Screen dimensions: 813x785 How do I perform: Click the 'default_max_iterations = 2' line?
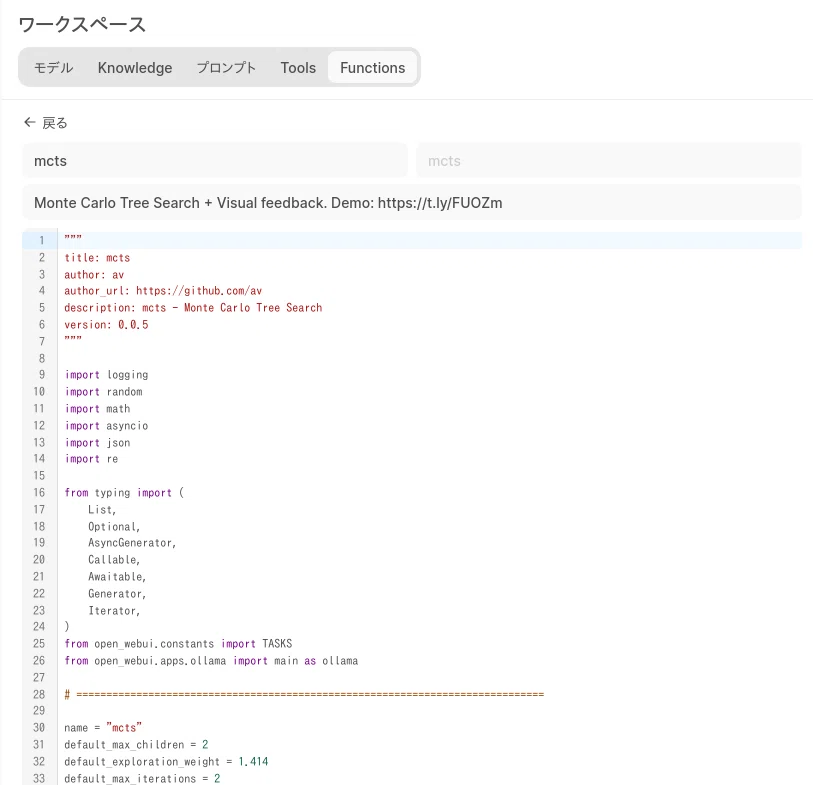pyautogui.click(x=142, y=779)
